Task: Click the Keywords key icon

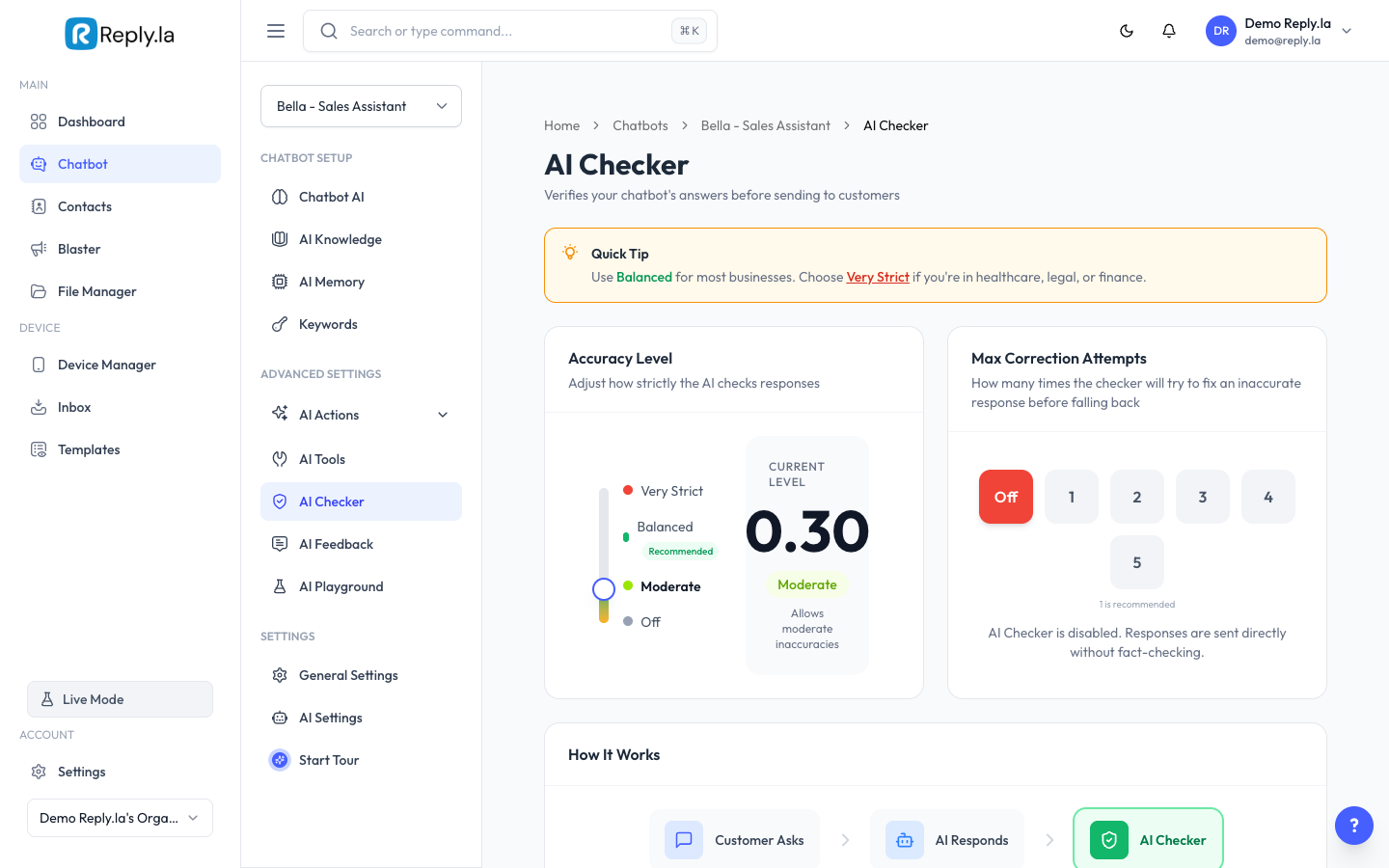Action: click(280, 324)
